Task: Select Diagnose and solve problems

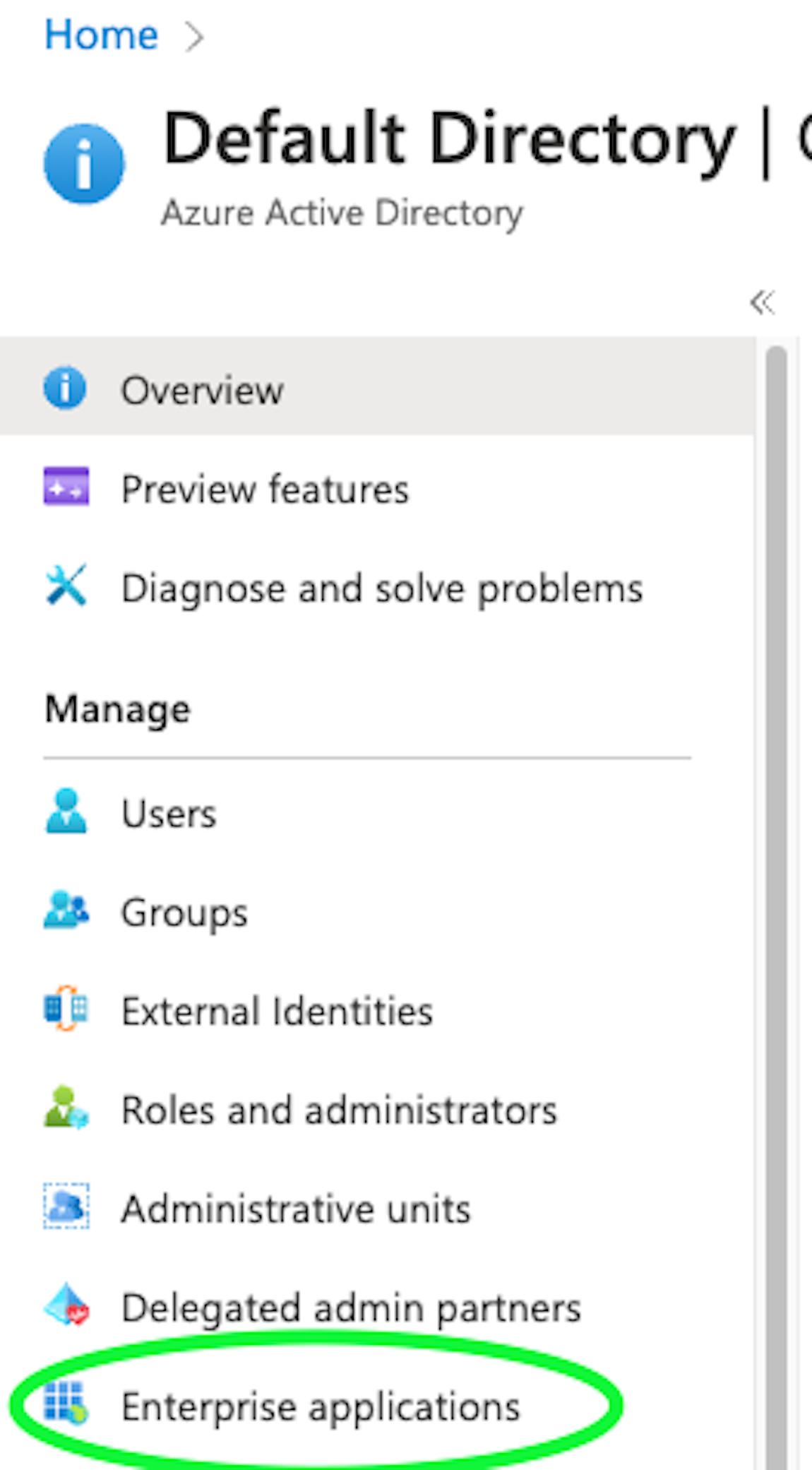Action: click(381, 587)
